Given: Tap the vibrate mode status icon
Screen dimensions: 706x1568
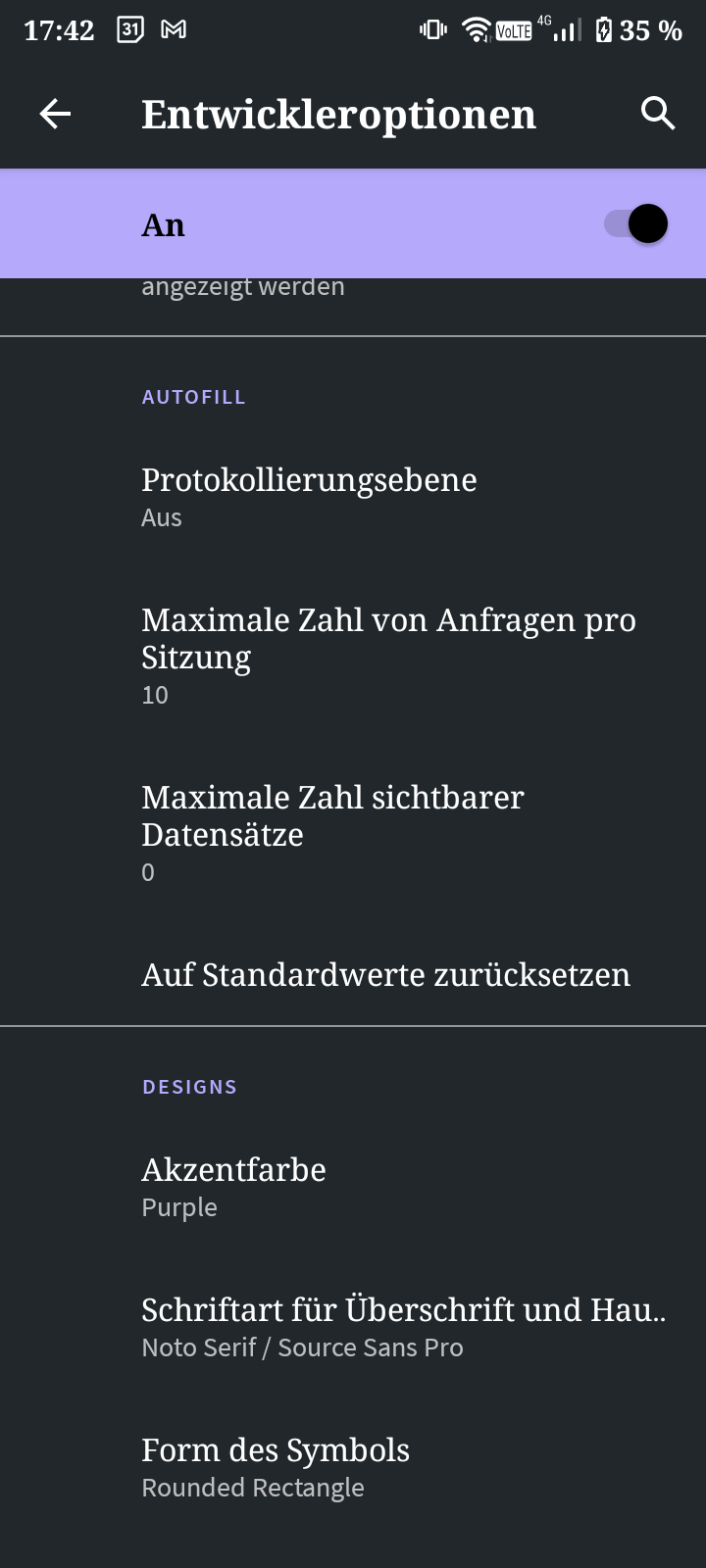Looking at the screenshot, I should (x=432, y=30).
